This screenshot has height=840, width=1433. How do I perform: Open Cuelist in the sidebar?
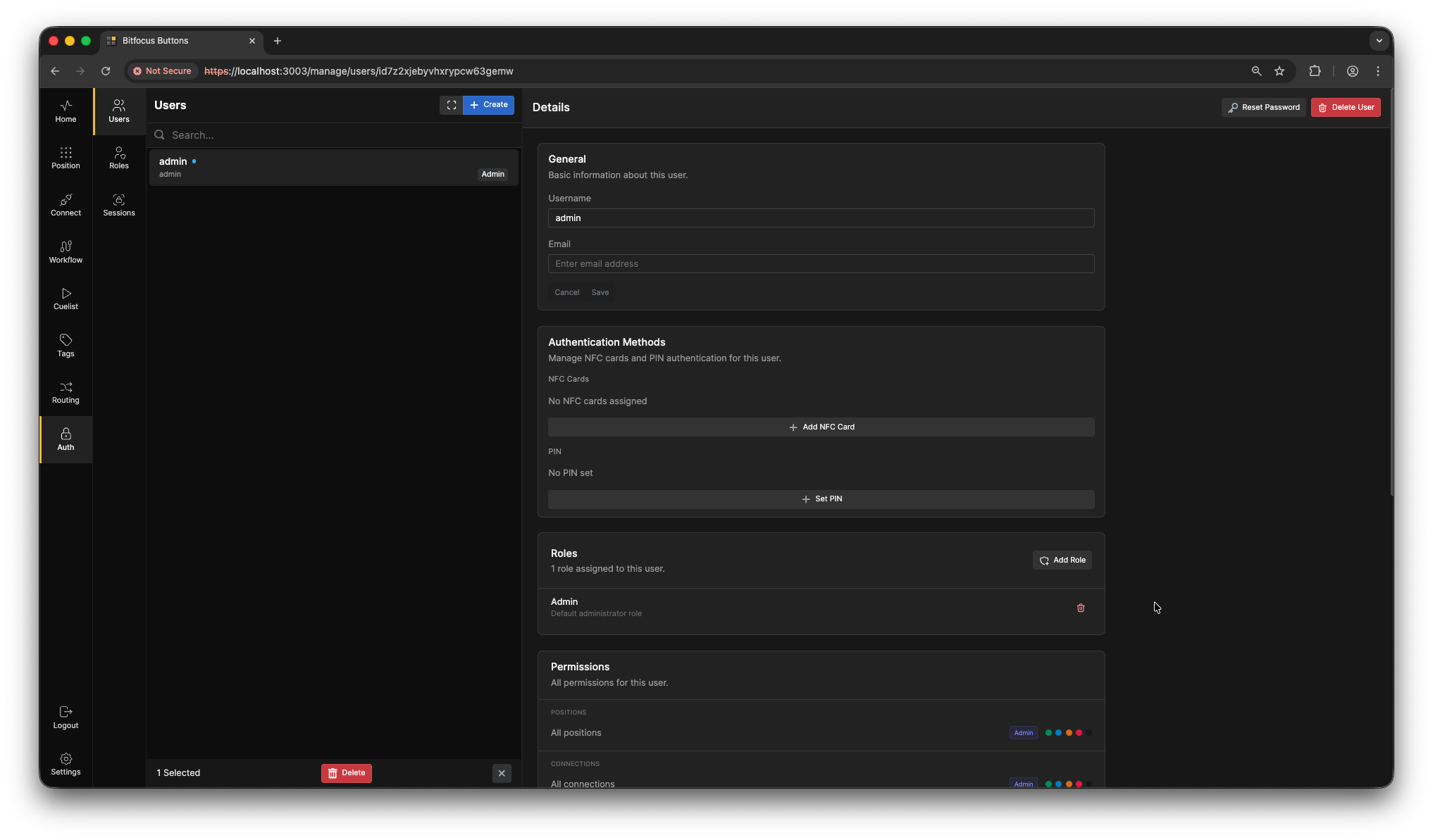tap(66, 299)
